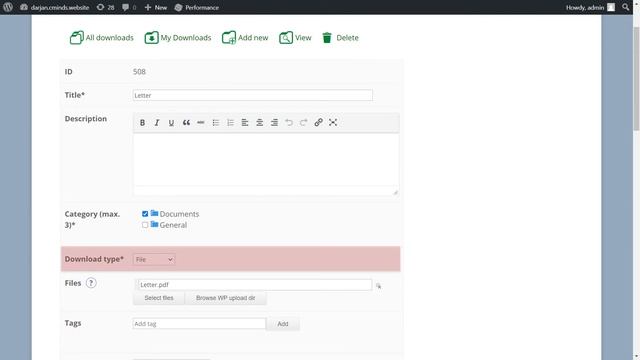View the download page
The width and height of the screenshot is (640, 360).
pyautogui.click(x=295, y=38)
